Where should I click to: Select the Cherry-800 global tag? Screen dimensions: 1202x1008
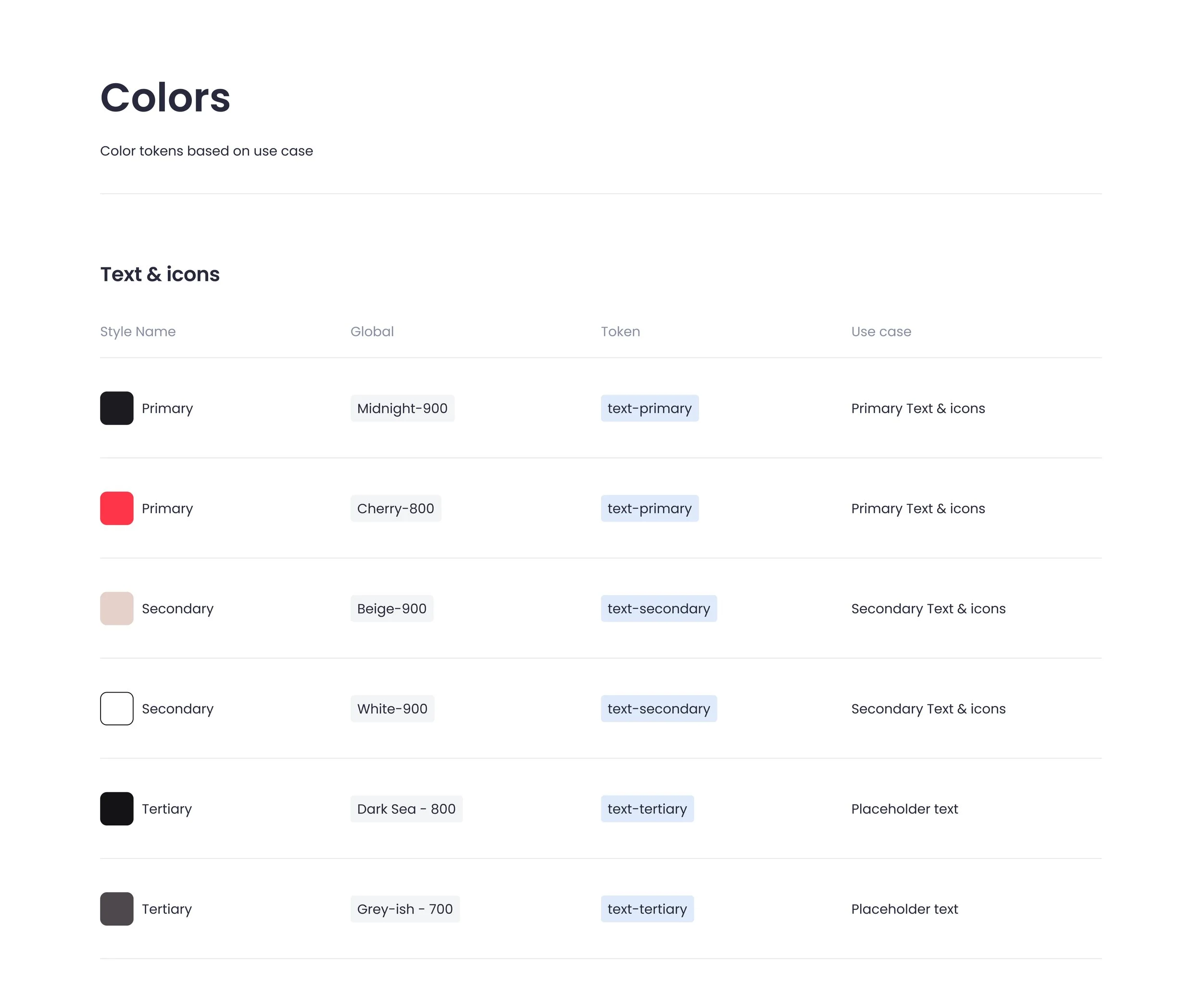tap(396, 508)
